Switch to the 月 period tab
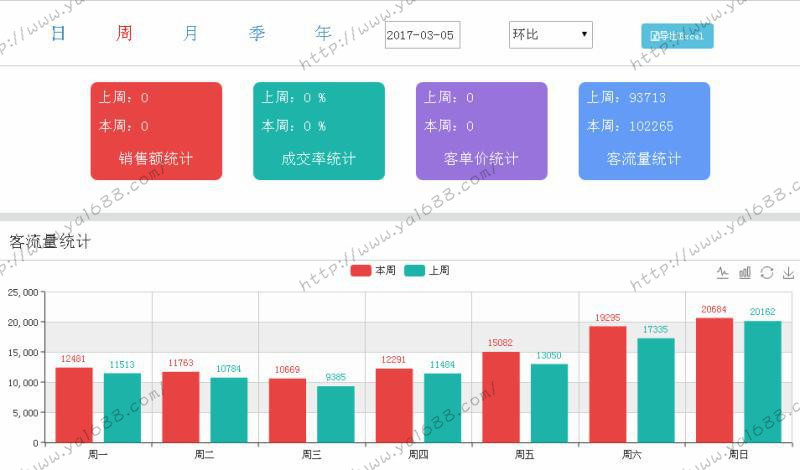 (x=190, y=33)
